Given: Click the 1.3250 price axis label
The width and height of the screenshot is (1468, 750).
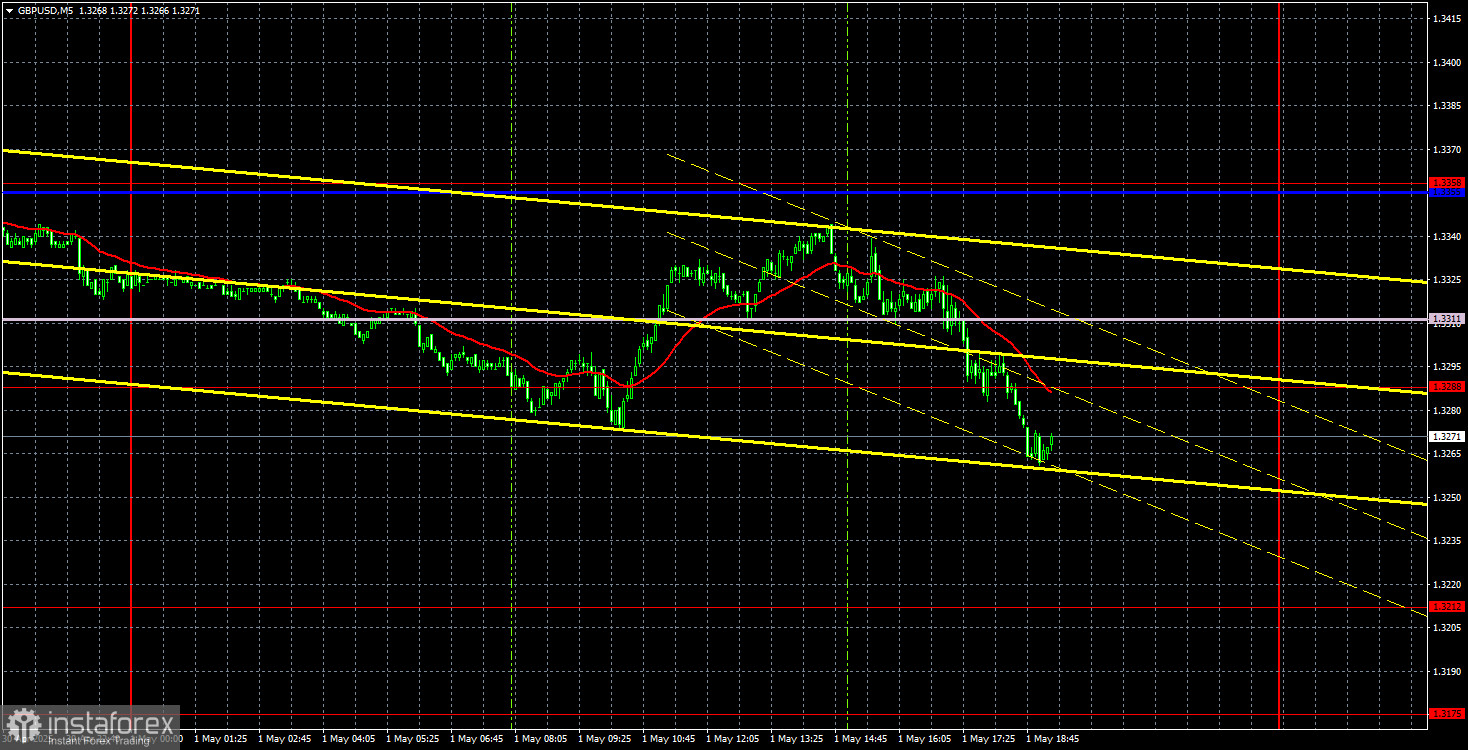Looking at the screenshot, I should click(1448, 497).
